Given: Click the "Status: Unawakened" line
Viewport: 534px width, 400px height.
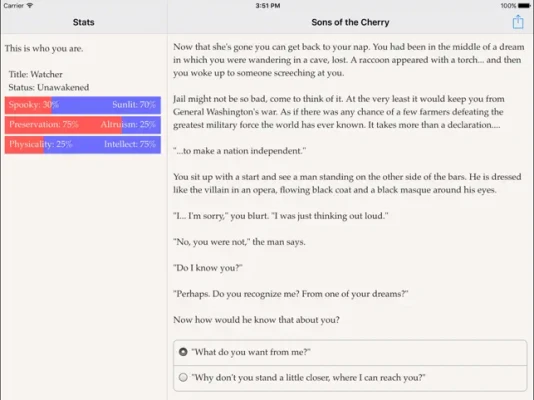Looking at the screenshot, I should coord(49,87).
